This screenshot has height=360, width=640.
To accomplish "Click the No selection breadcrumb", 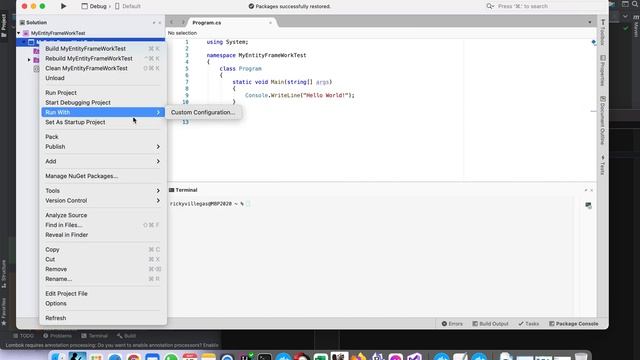I will click(182, 33).
